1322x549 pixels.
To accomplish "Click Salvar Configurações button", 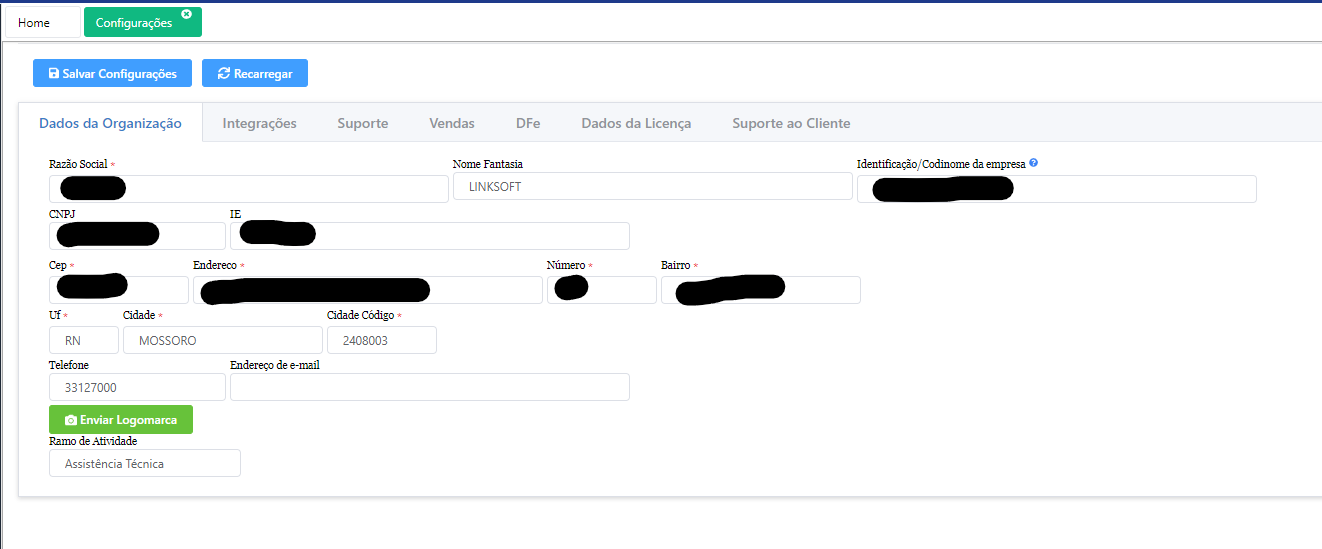I will (x=112, y=73).
